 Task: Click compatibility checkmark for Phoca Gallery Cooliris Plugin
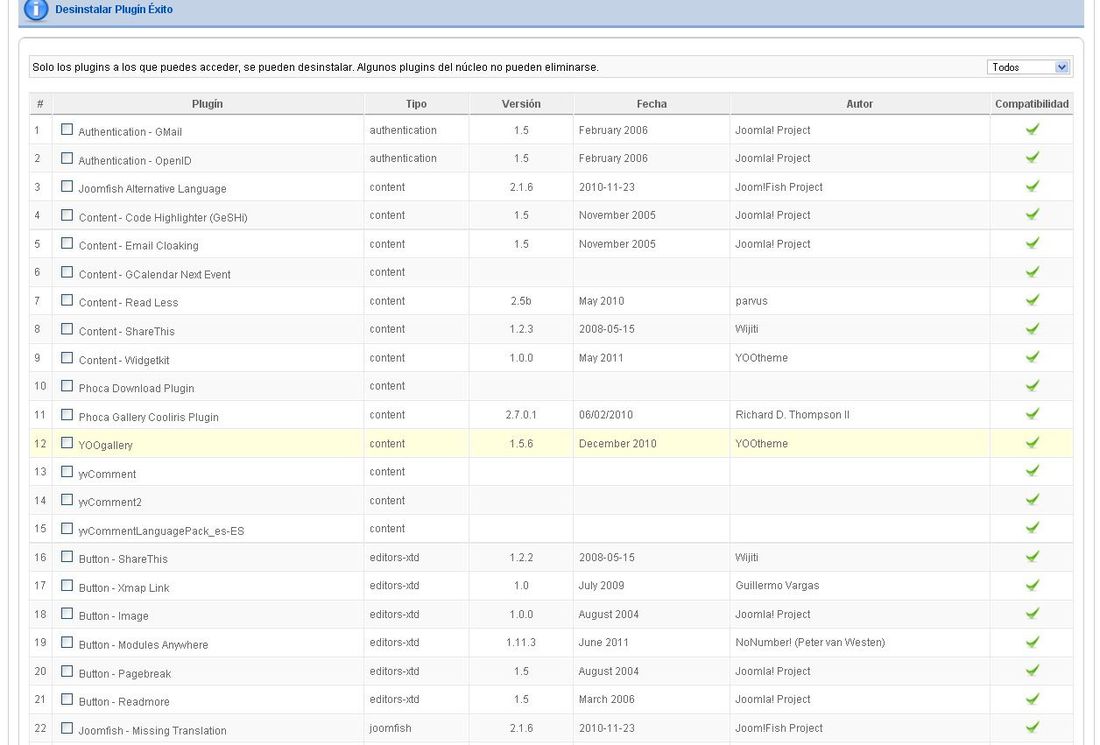pyautogui.click(x=1032, y=414)
